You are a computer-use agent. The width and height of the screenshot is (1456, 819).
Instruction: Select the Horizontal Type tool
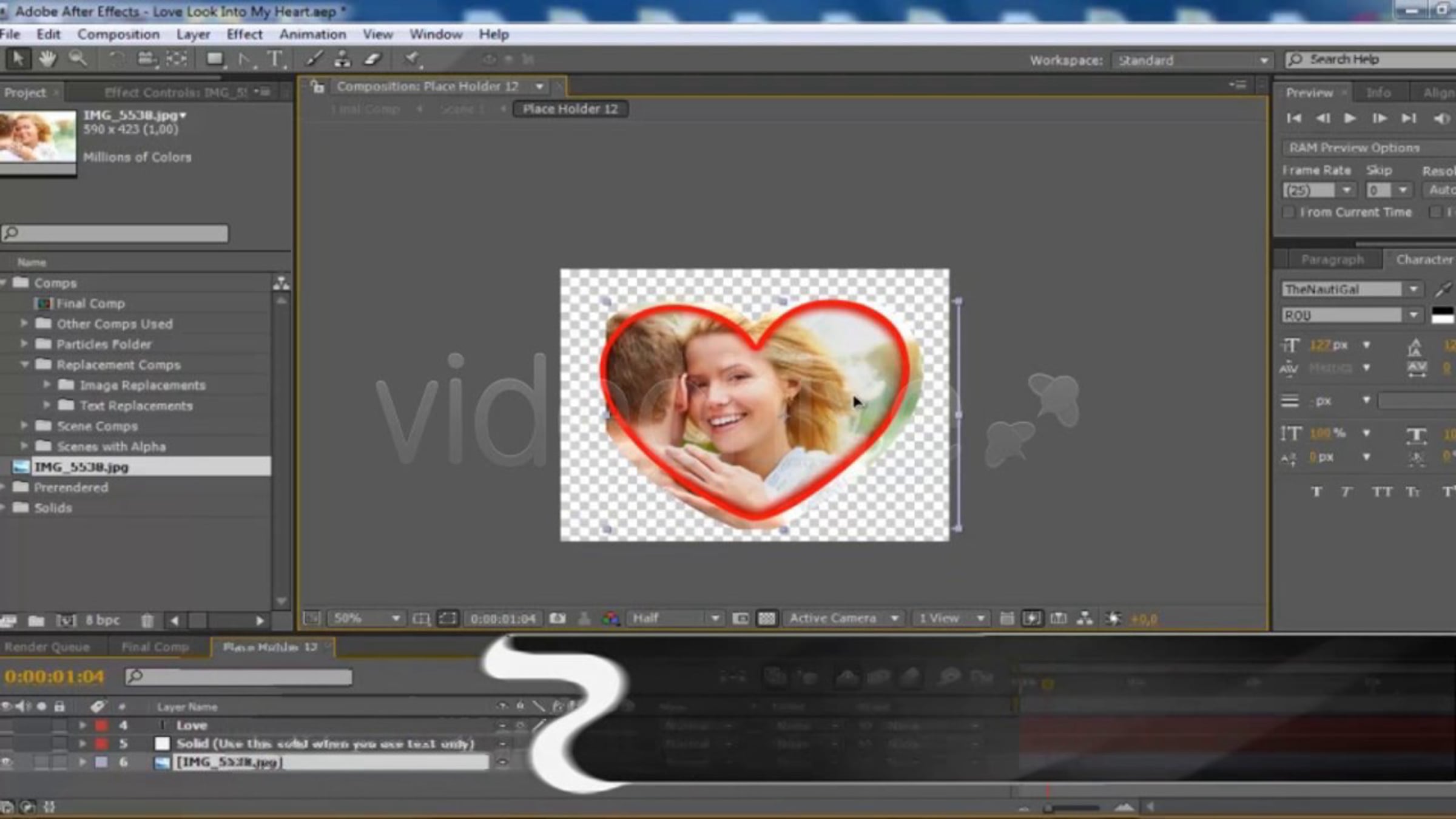[x=275, y=59]
